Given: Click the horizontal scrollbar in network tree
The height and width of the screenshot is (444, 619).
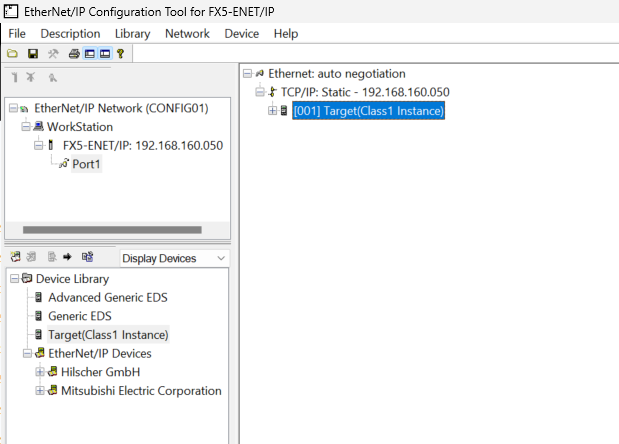Looking at the screenshot, I should 110,230.
